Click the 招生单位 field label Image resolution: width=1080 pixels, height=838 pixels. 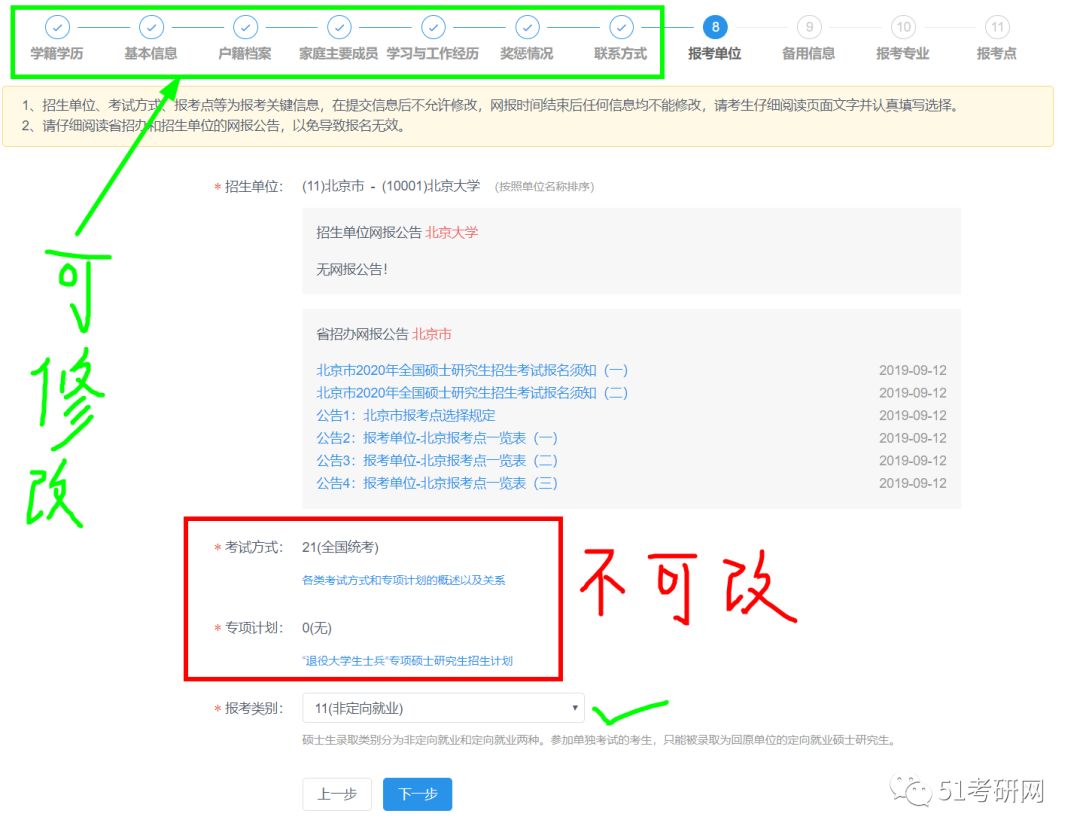click(253, 187)
